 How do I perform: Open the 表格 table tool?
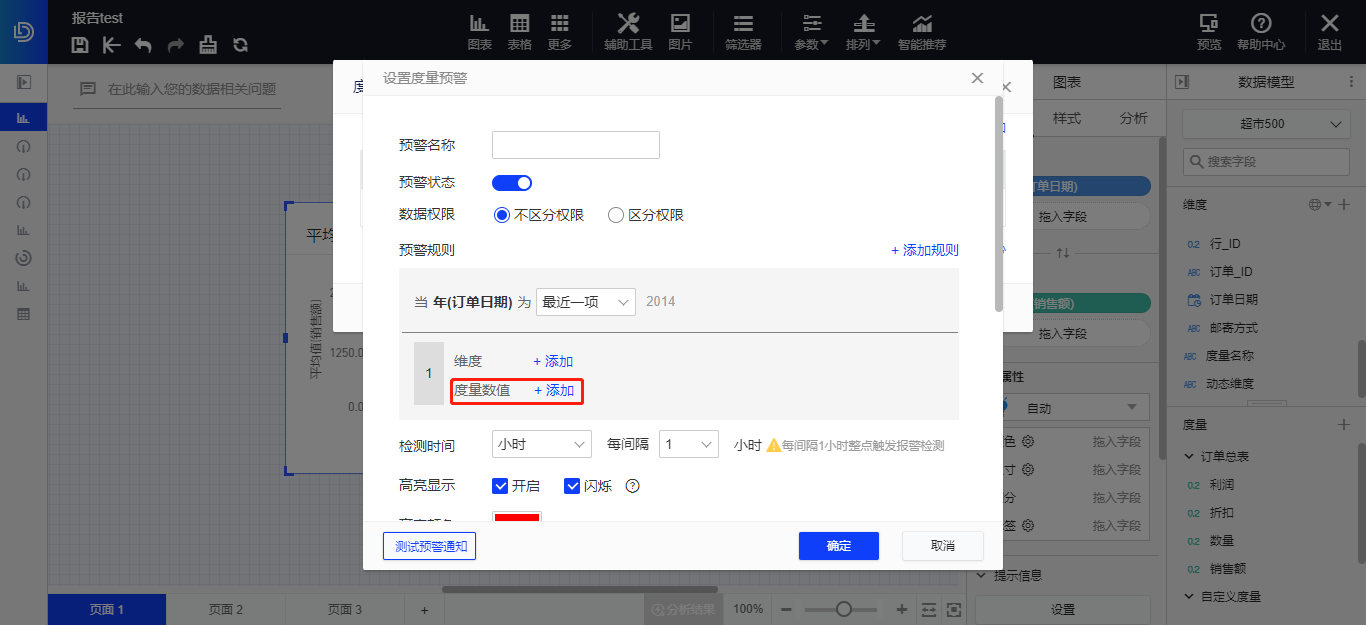(520, 32)
